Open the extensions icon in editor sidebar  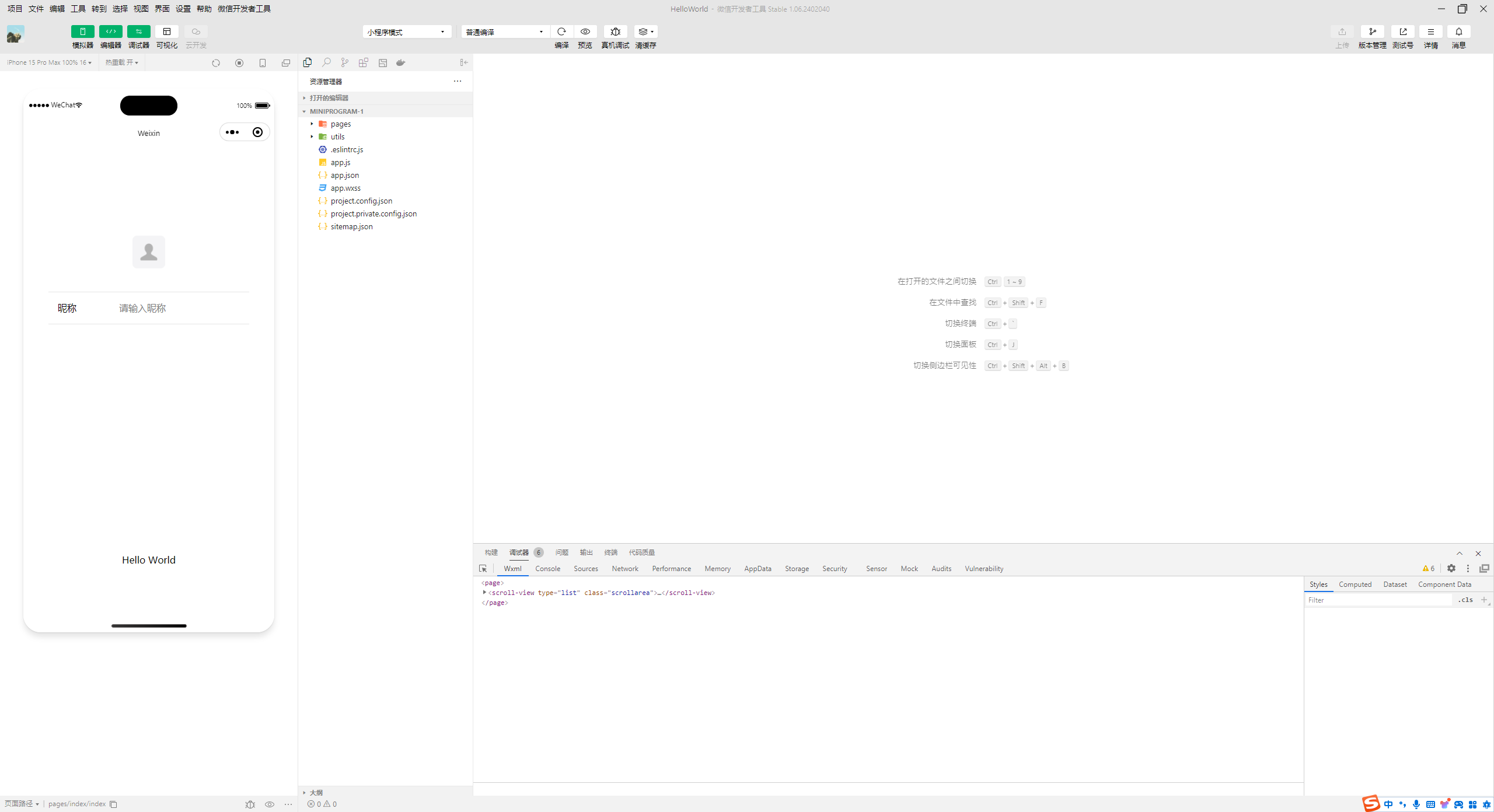pyautogui.click(x=364, y=62)
